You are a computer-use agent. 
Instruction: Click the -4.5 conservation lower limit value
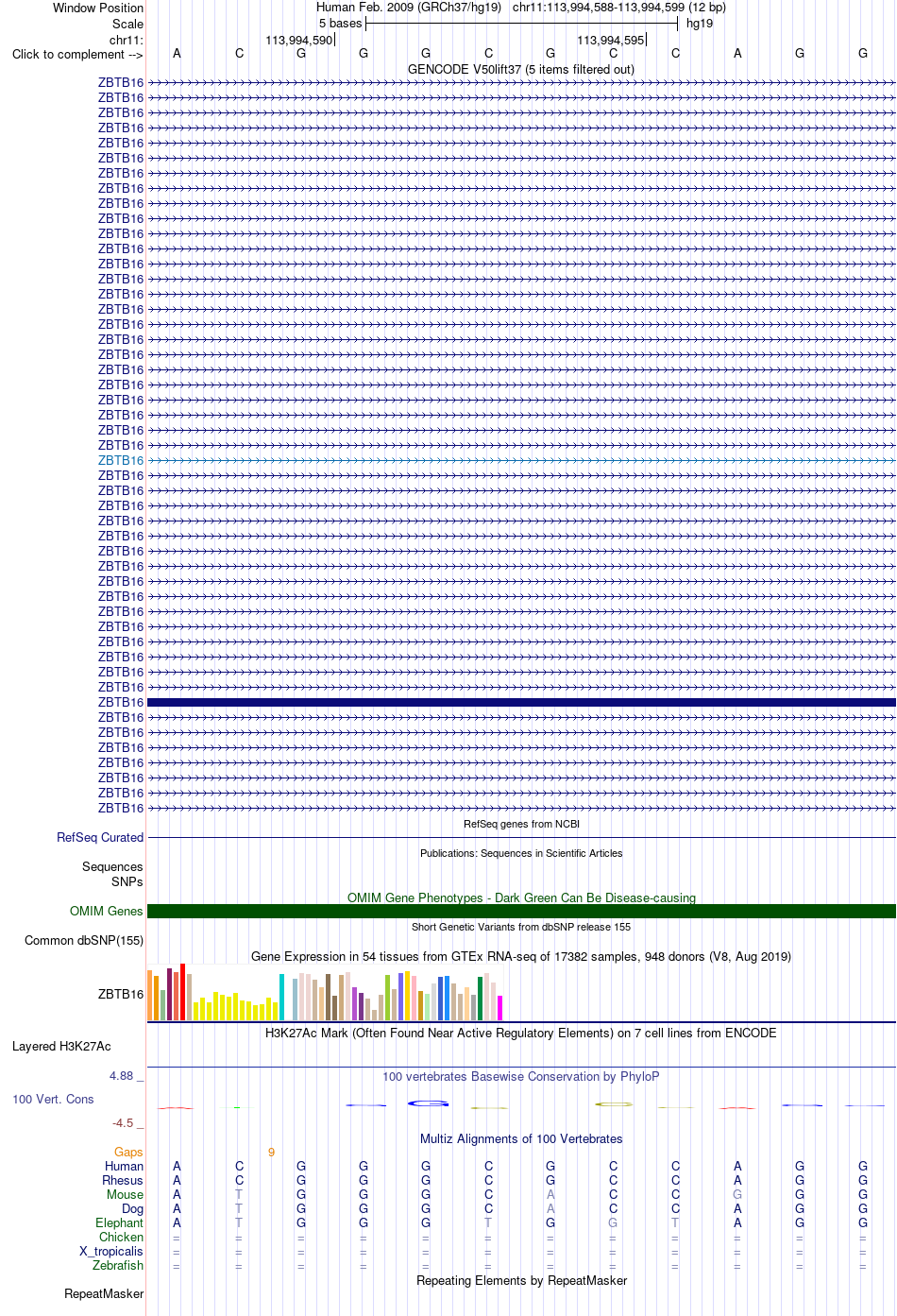click(123, 1123)
